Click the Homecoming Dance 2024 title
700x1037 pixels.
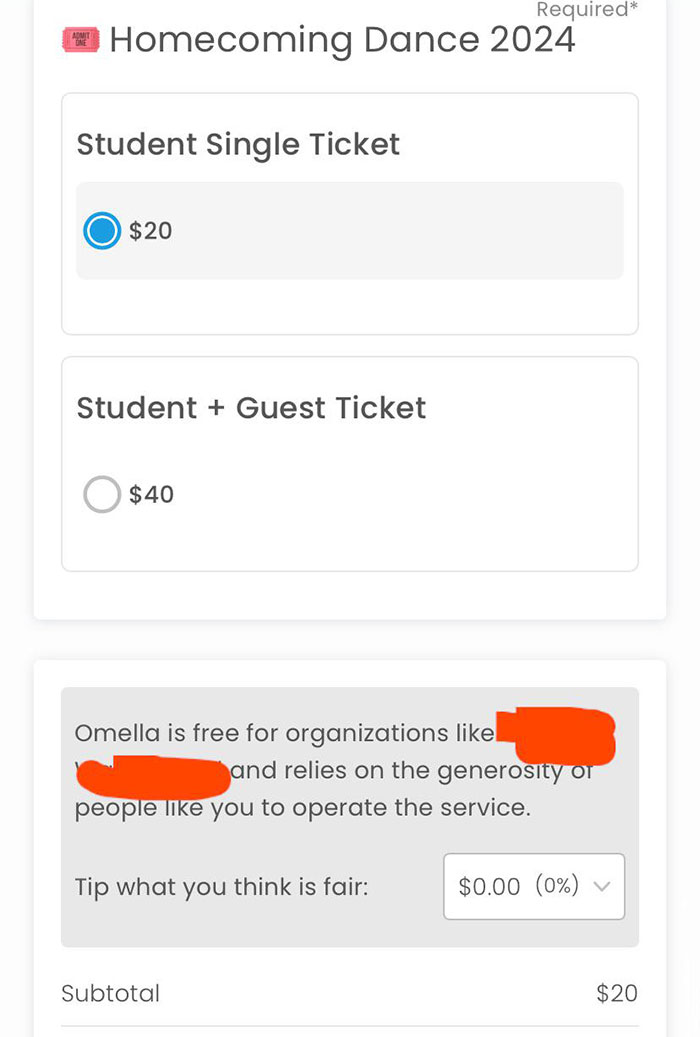tap(343, 40)
